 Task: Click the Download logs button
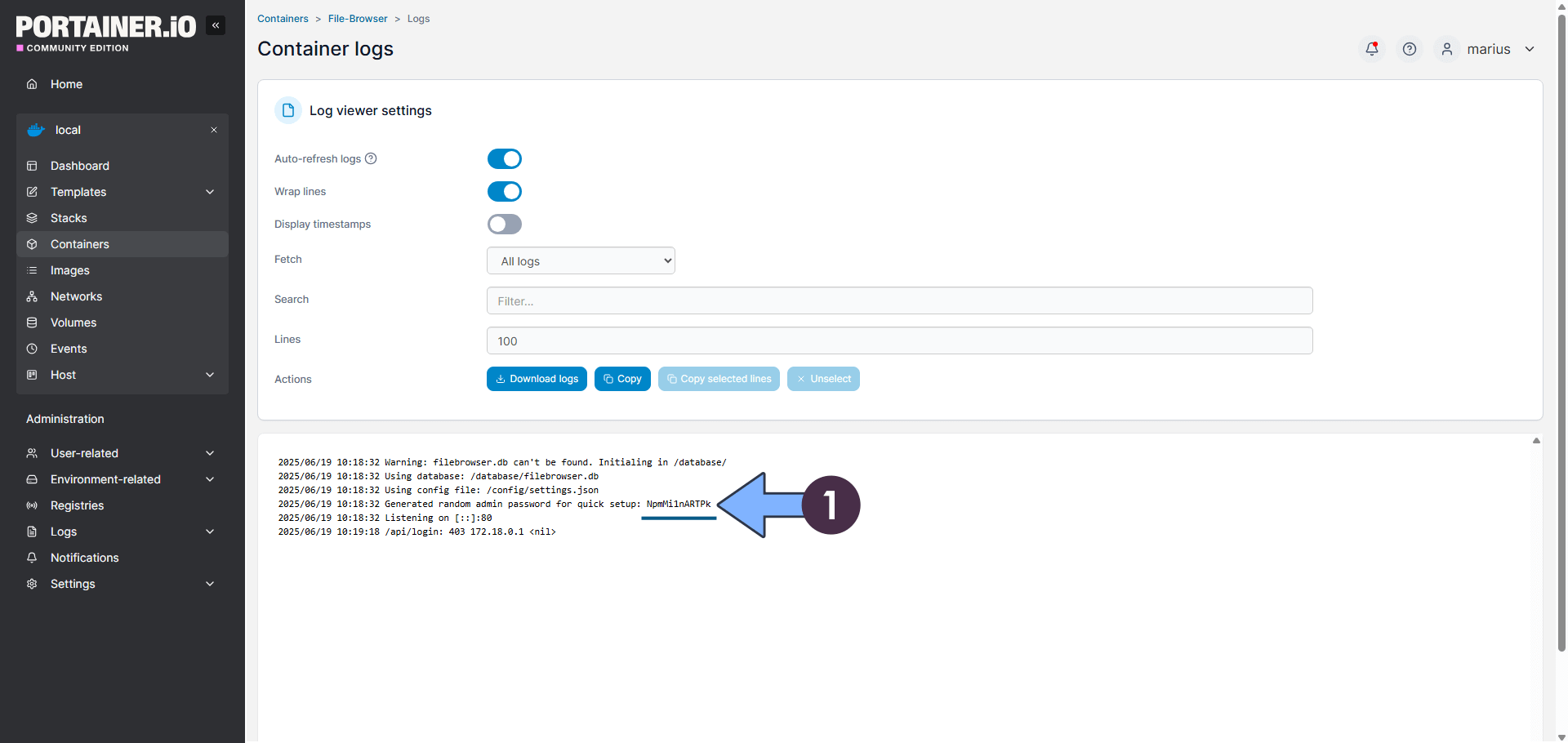point(537,379)
